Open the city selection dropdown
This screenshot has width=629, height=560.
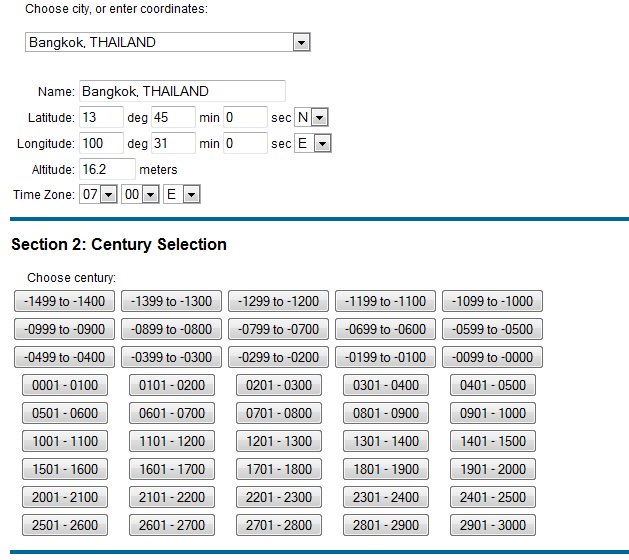[167, 43]
